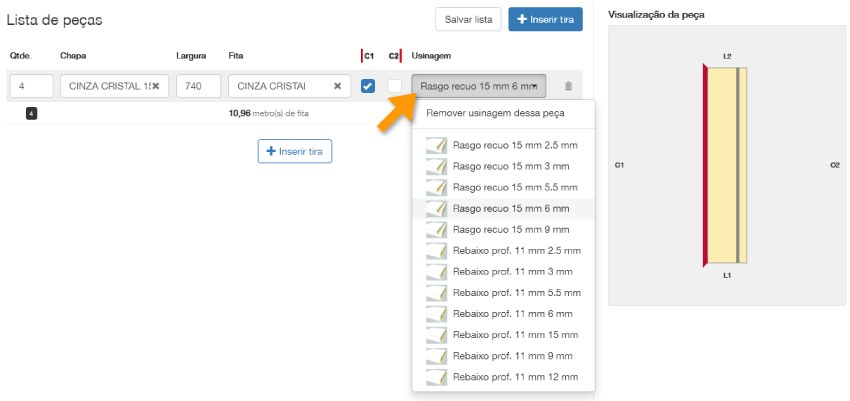Screen dimensions: 850x401
Task: Click the icon beside Rebaixo prof. 11 mm 15 mm
Action: [x=436, y=335]
